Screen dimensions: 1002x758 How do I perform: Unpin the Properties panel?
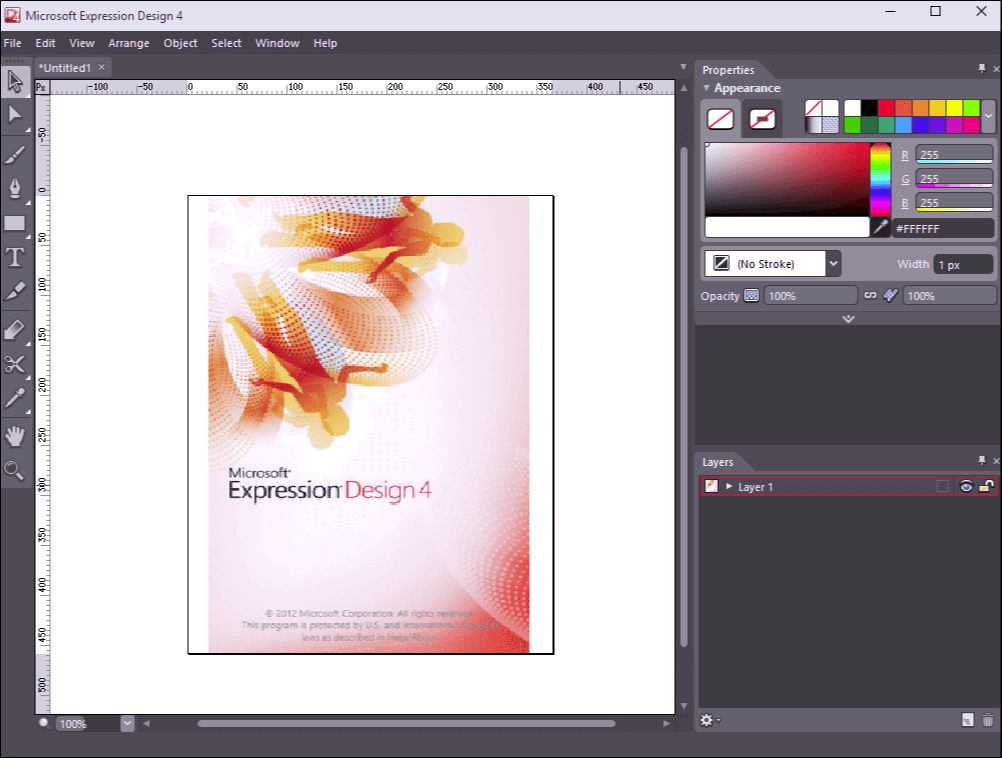point(981,70)
